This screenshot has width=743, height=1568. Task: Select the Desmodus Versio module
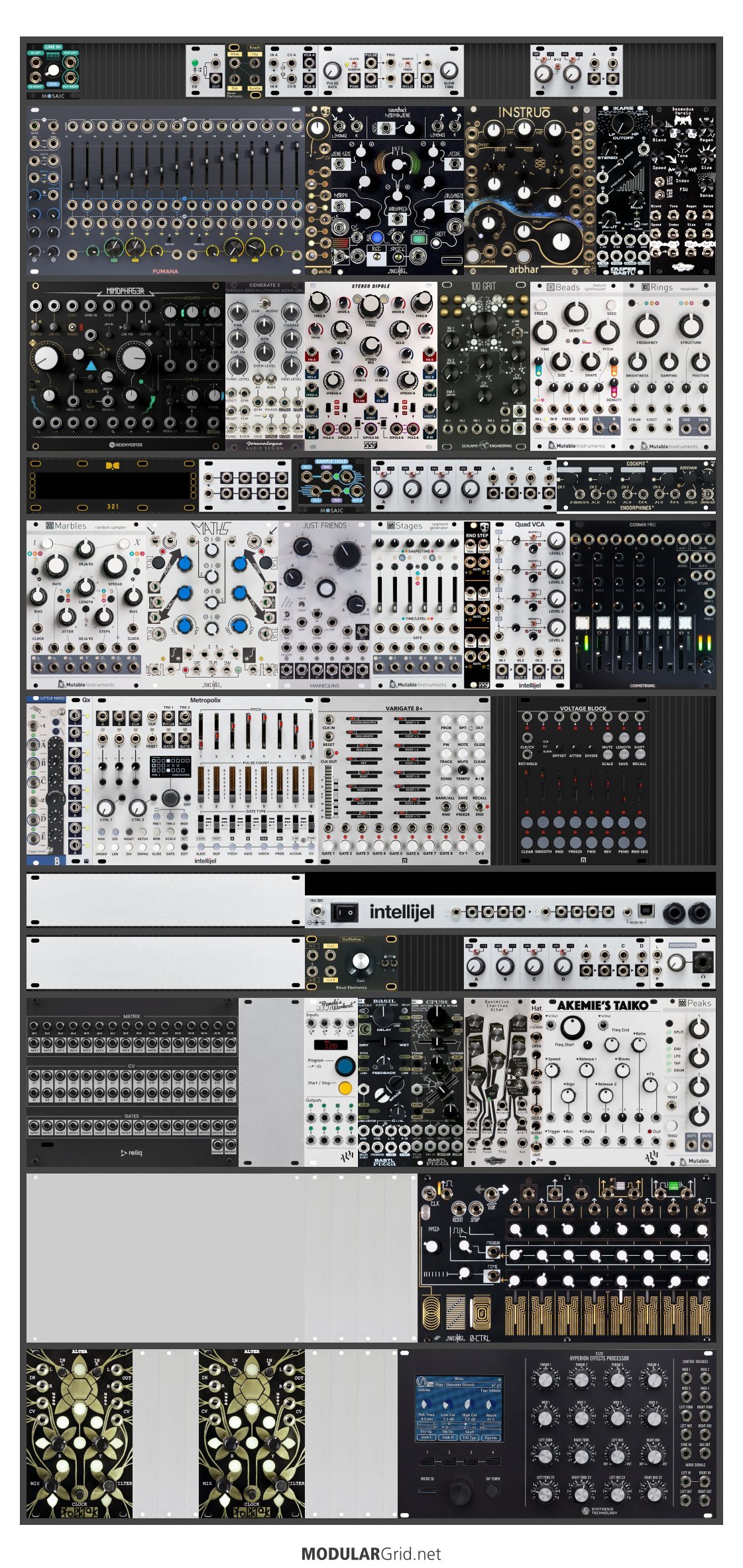point(683,191)
